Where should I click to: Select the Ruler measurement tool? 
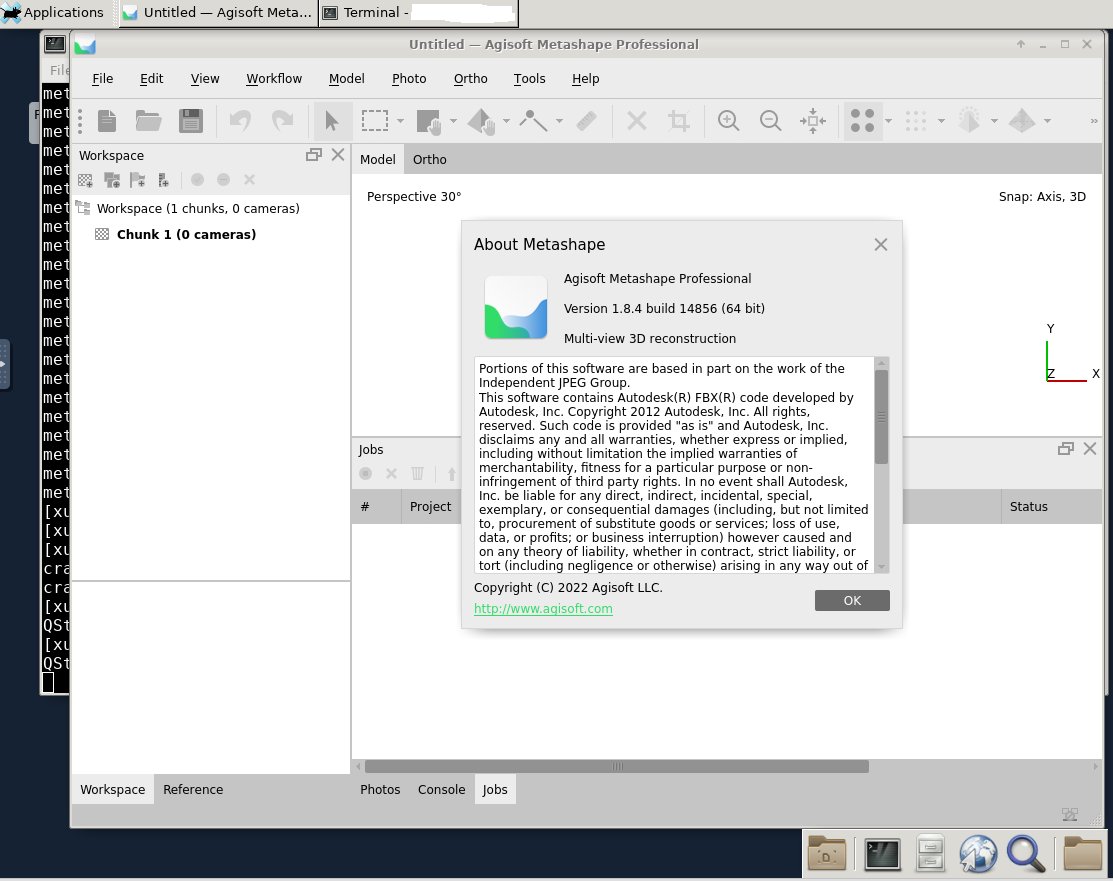[586, 121]
